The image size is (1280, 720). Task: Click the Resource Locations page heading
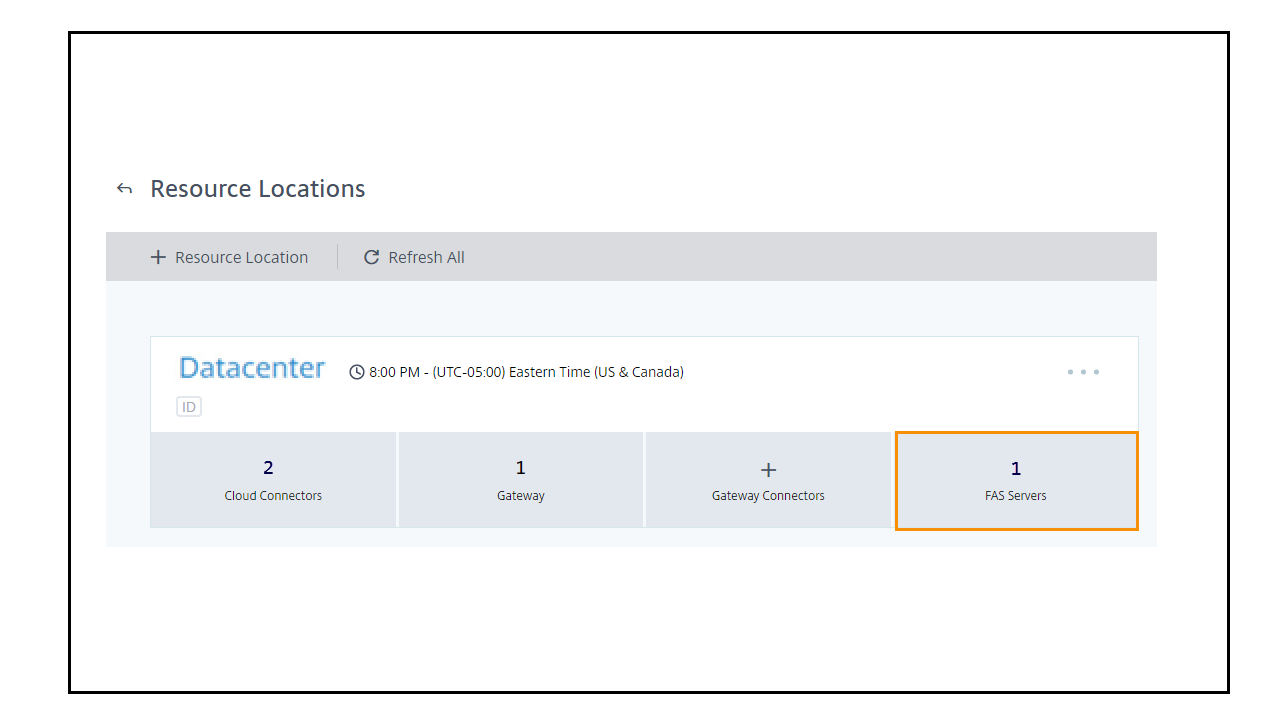[x=258, y=189]
